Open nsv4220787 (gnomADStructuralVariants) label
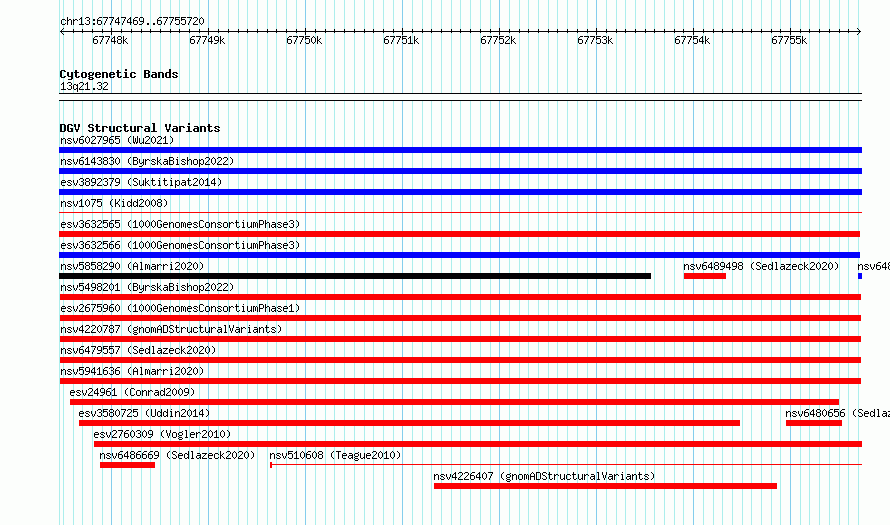 pos(171,329)
